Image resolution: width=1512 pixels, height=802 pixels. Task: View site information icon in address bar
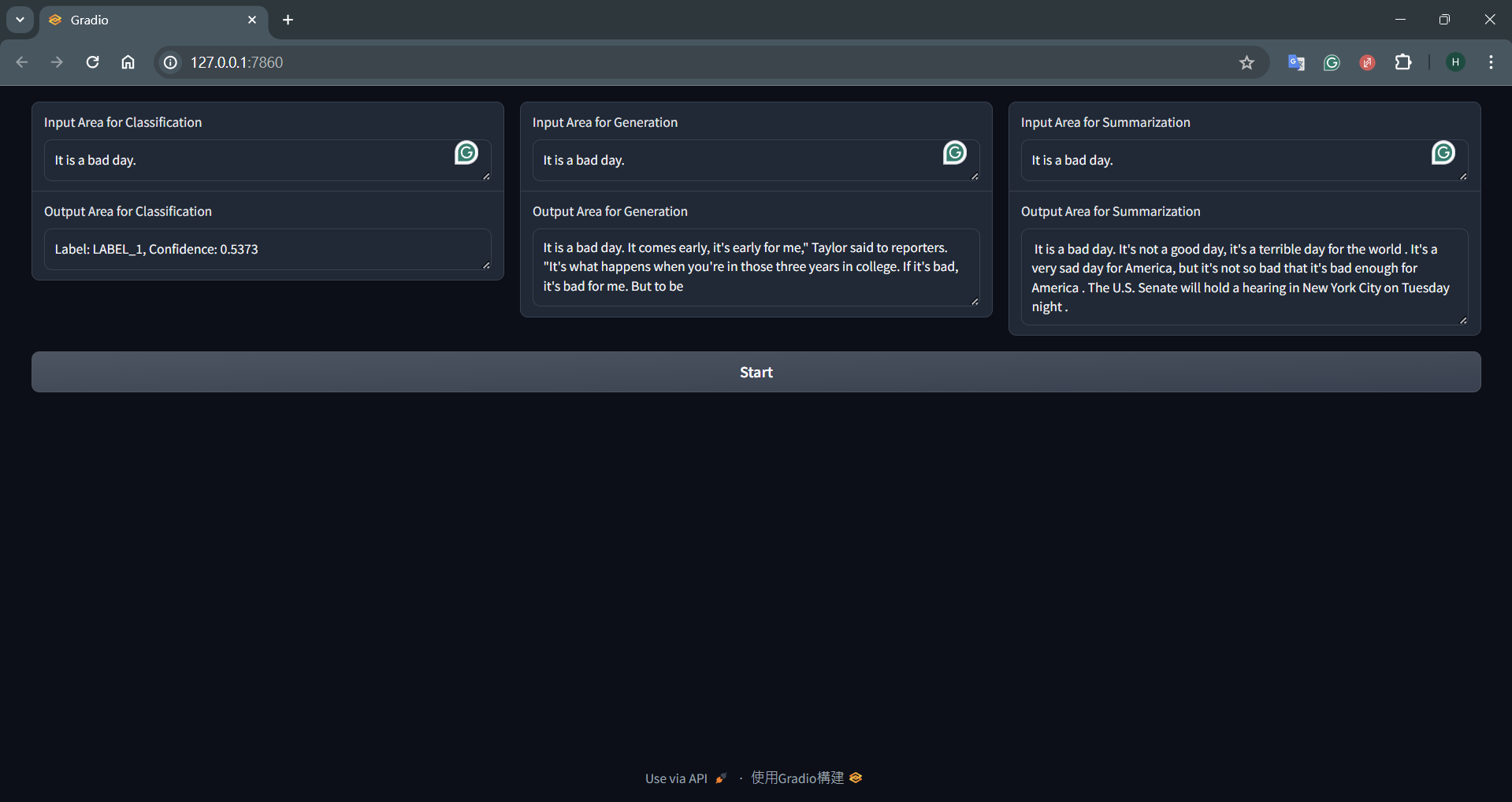click(170, 62)
